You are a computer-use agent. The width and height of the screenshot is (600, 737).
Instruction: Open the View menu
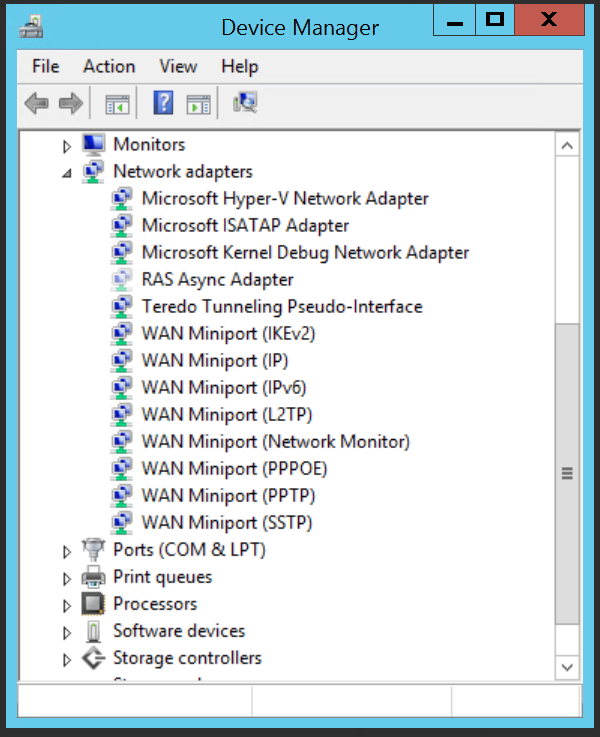click(178, 66)
